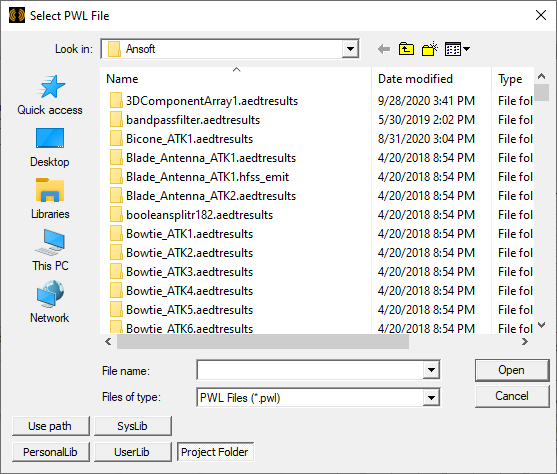Click the vertical scrollbar thumb
The width and height of the screenshot is (557, 474).
coord(541,92)
